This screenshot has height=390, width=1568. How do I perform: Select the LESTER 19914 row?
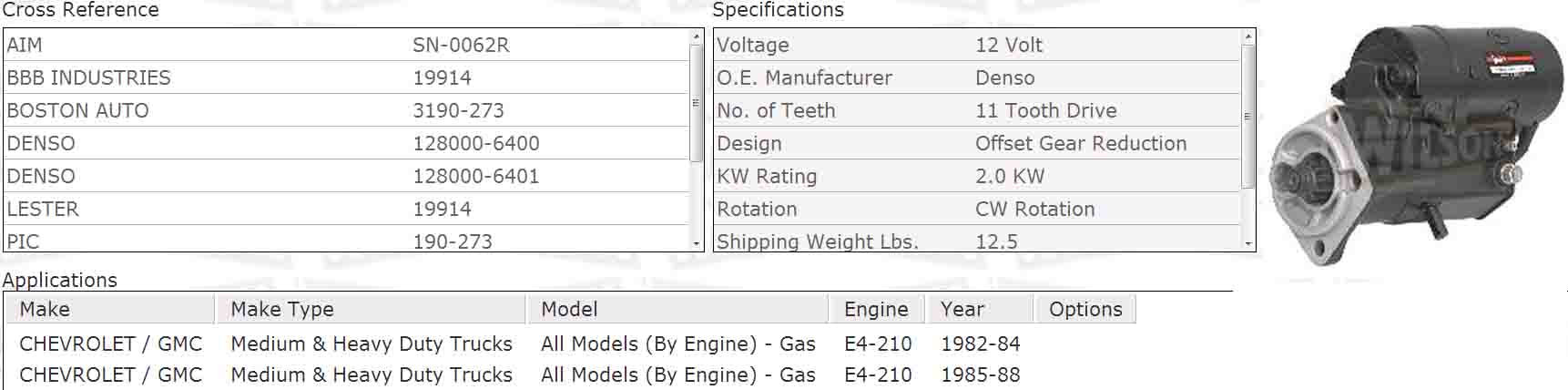(347, 209)
